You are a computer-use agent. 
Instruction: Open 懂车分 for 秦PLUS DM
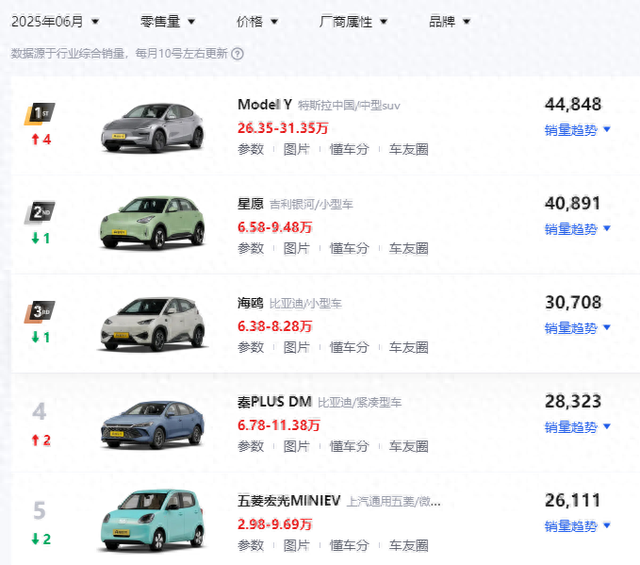pos(349,446)
